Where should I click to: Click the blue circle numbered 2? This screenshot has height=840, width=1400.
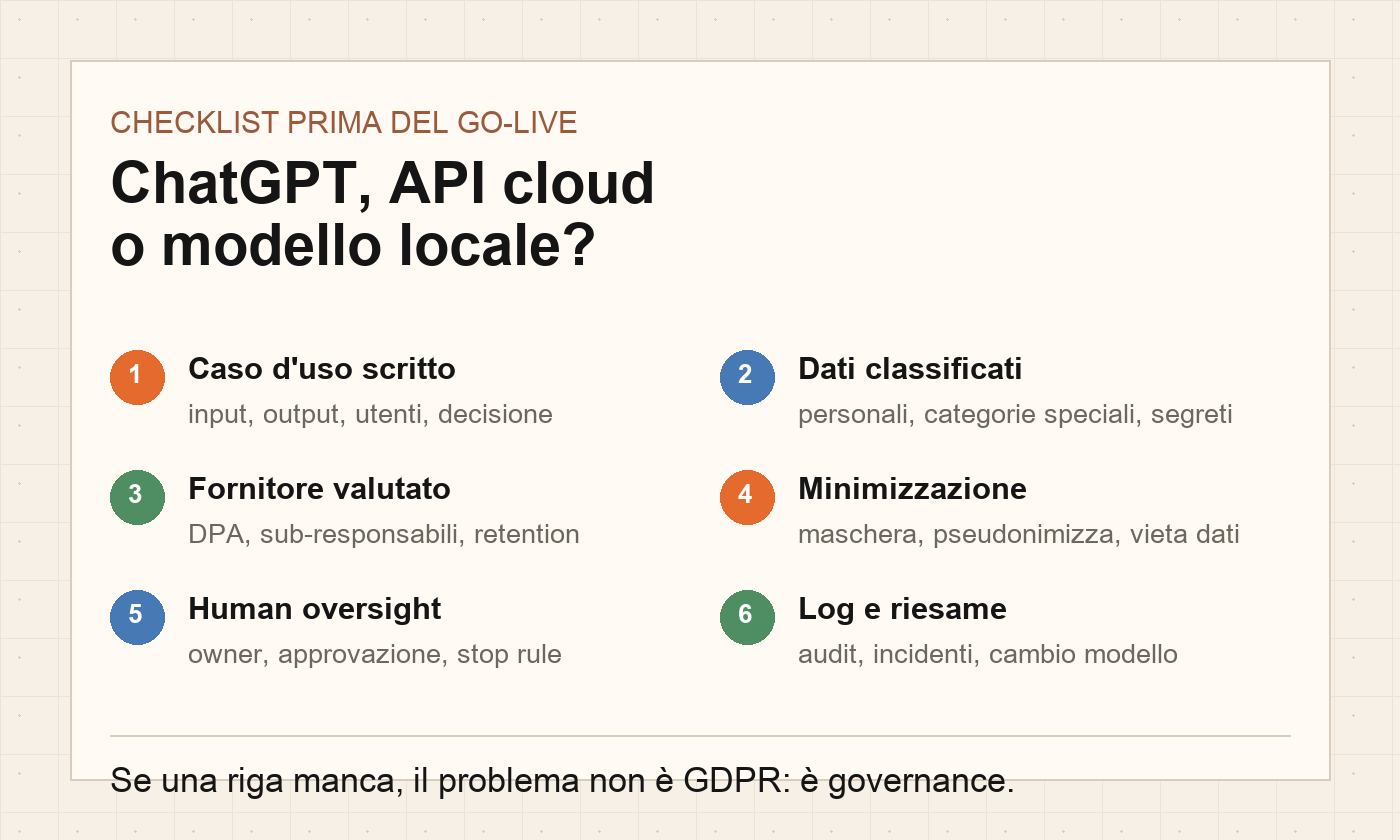point(747,377)
